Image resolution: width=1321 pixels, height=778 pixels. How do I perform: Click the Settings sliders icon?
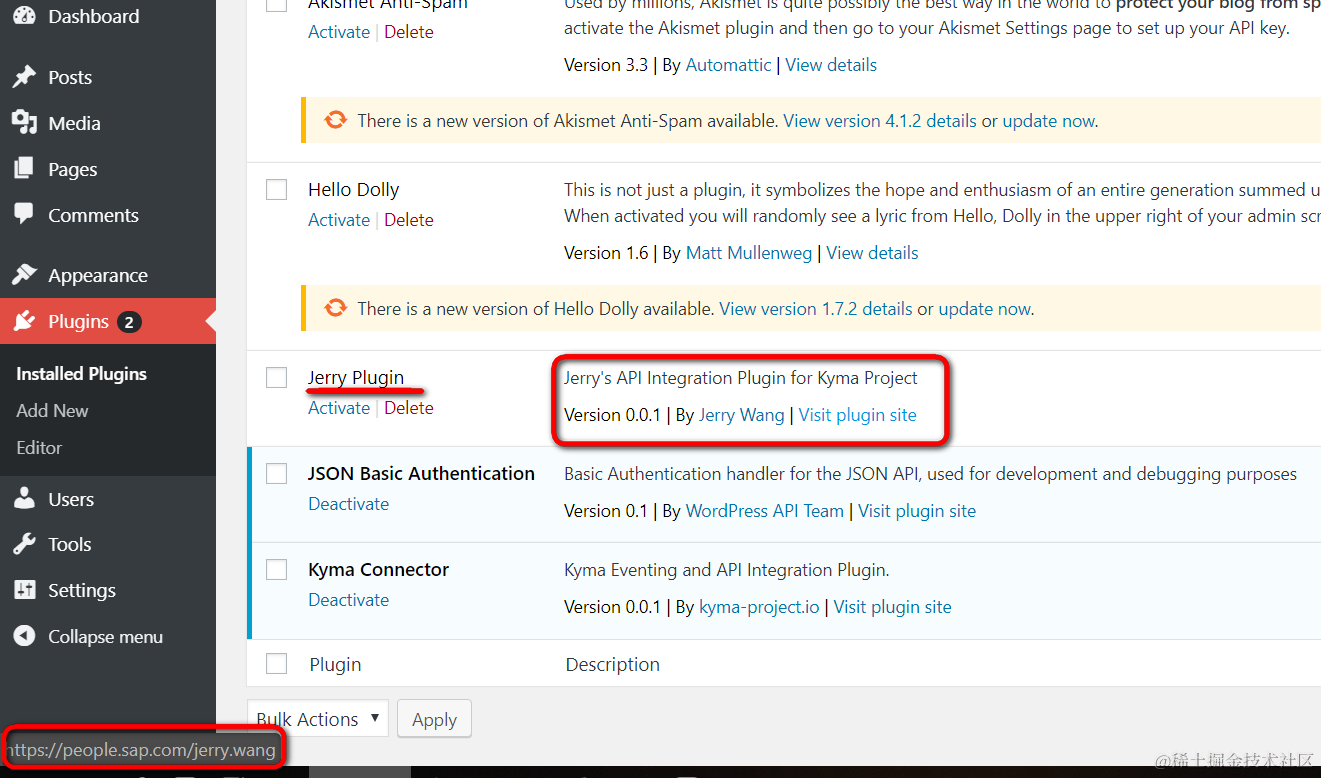point(24,590)
